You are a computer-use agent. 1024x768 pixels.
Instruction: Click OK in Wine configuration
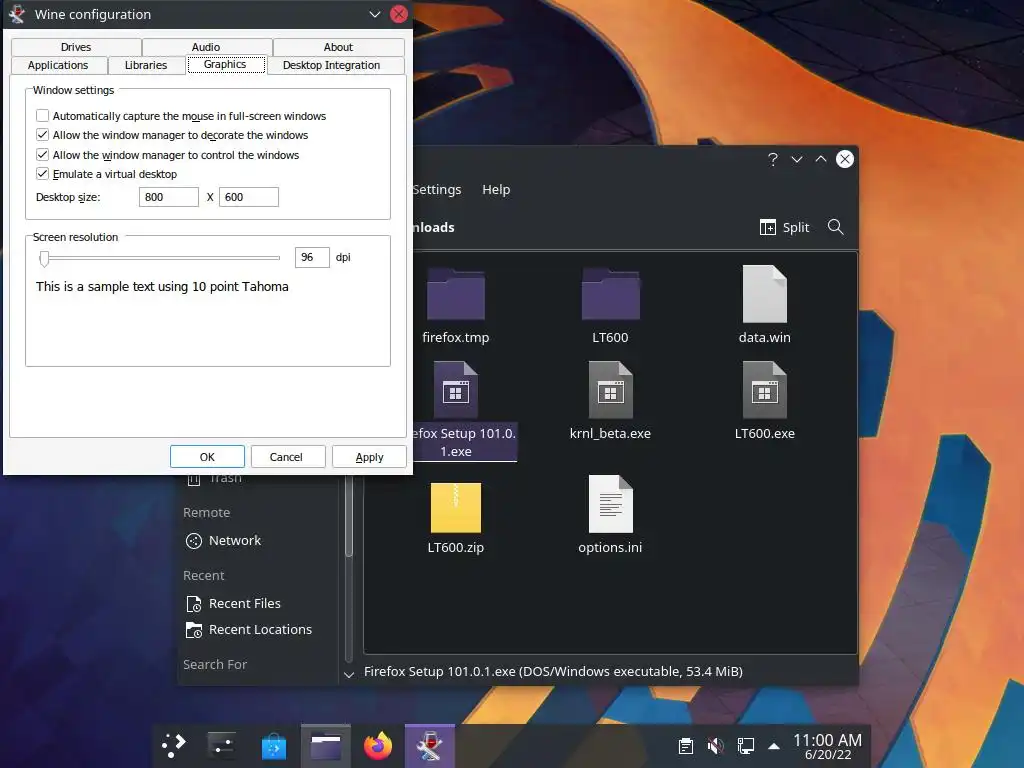click(207, 457)
